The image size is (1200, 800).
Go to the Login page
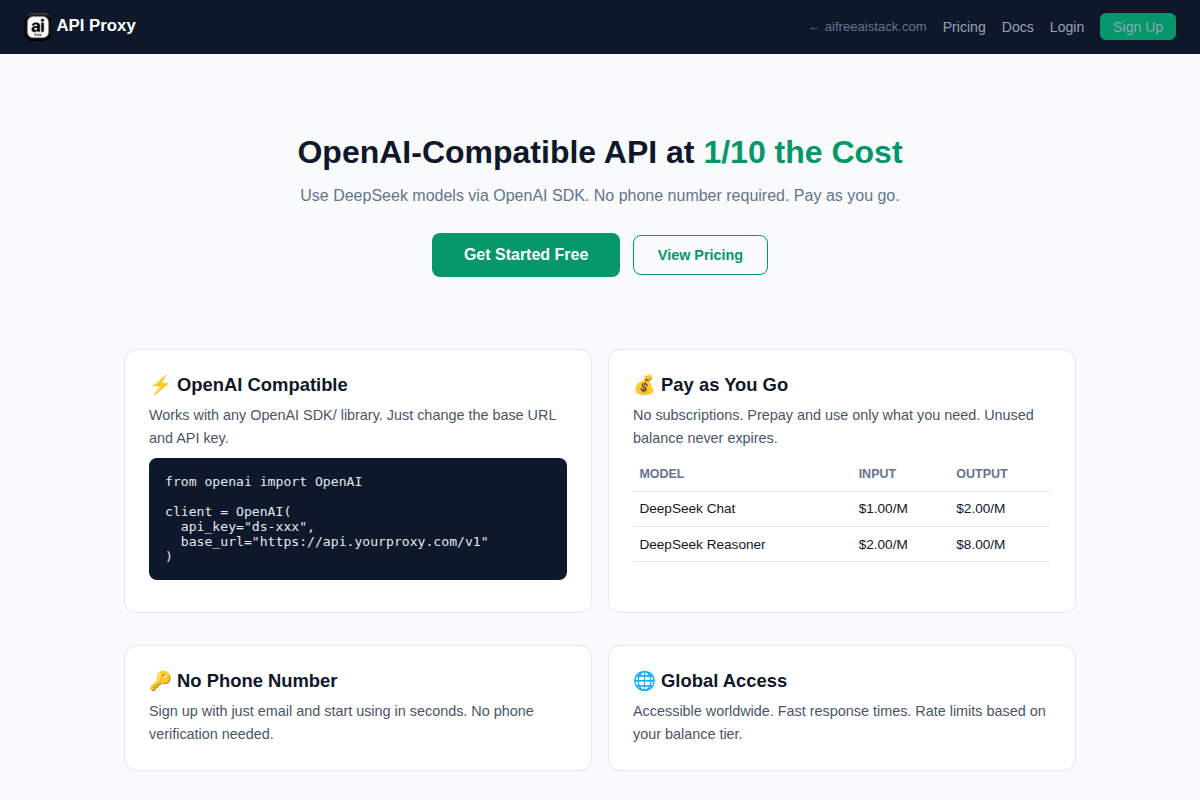pyautogui.click(x=1067, y=27)
